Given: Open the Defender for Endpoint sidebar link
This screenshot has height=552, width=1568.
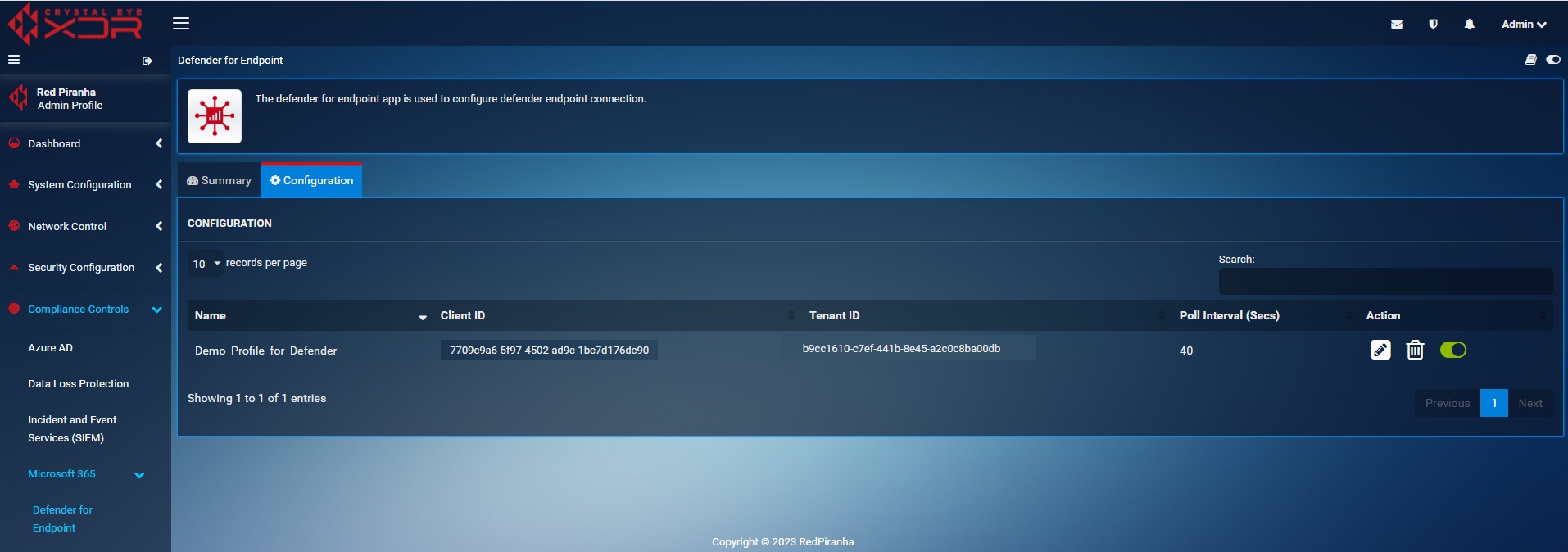Looking at the screenshot, I should click(62, 519).
